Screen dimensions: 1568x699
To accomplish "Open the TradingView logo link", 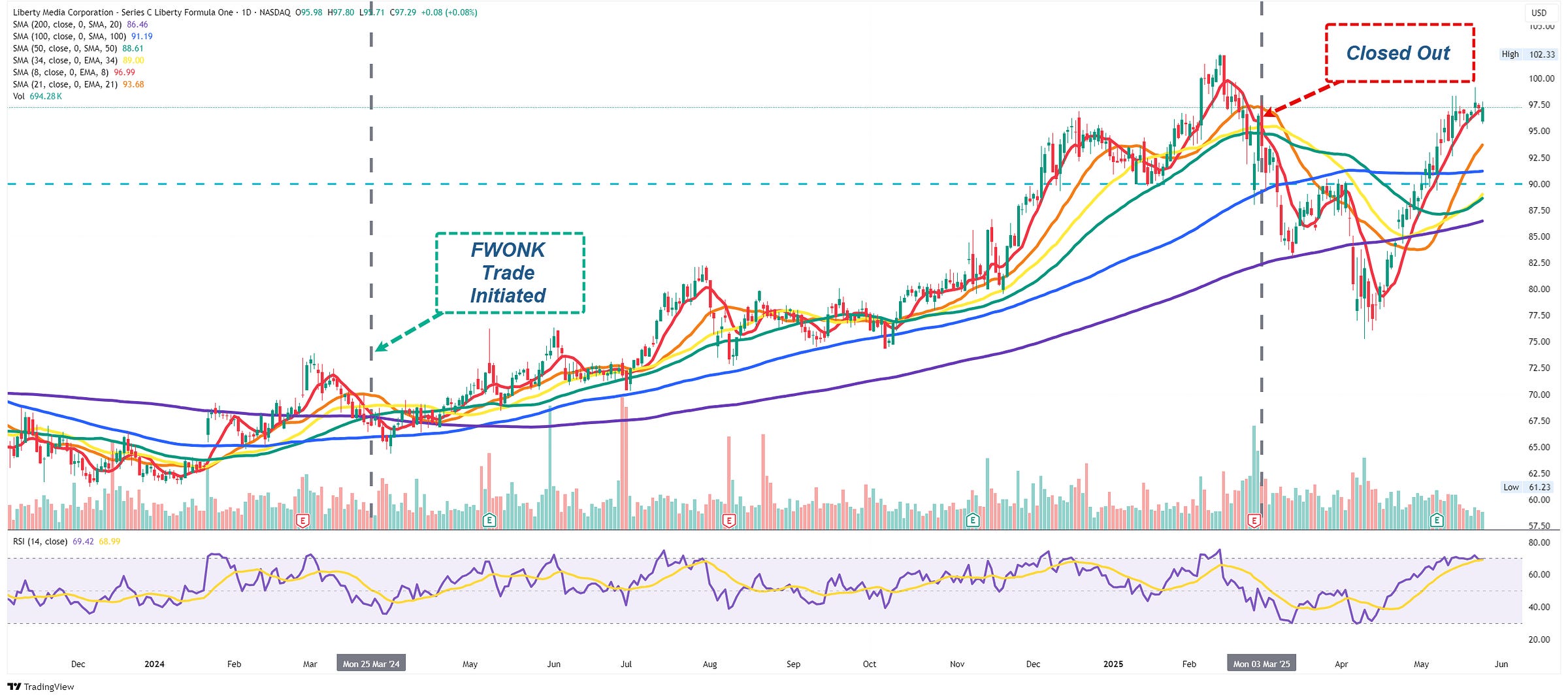I will coord(41,687).
